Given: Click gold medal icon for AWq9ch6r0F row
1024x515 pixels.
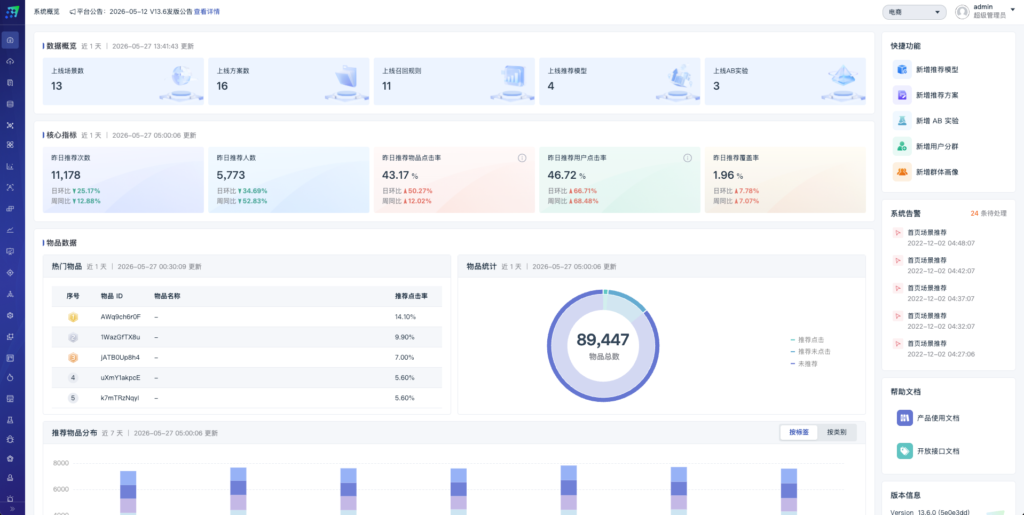Looking at the screenshot, I should pyautogui.click(x=72, y=317).
